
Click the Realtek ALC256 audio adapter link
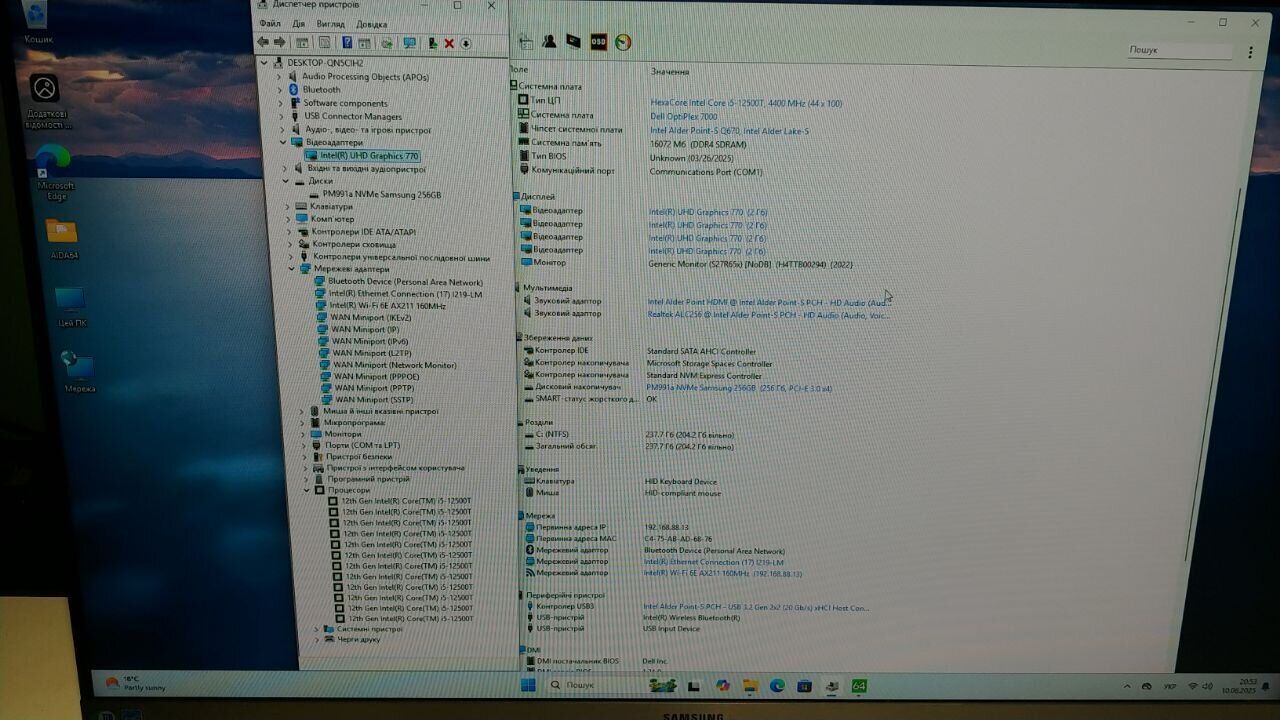pos(766,315)
